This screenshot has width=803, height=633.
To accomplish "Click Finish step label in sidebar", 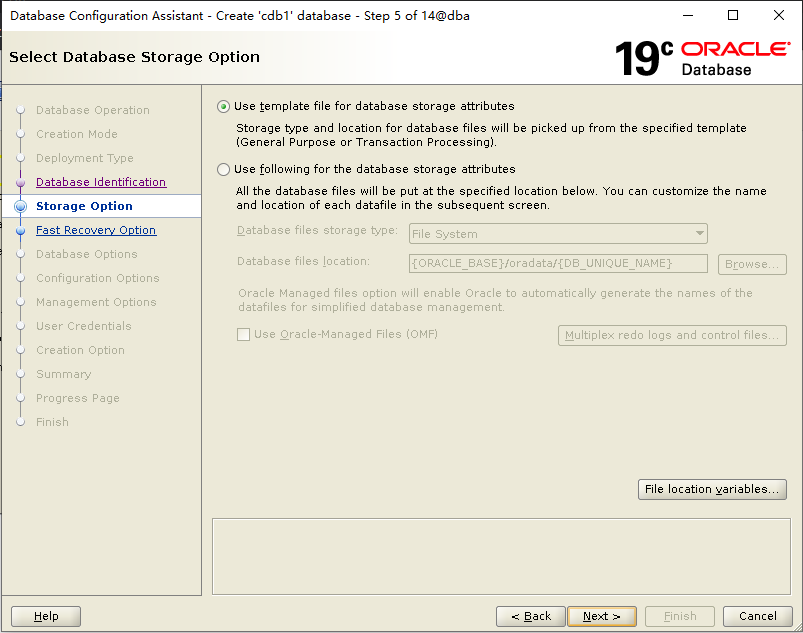I will point(52,423).
